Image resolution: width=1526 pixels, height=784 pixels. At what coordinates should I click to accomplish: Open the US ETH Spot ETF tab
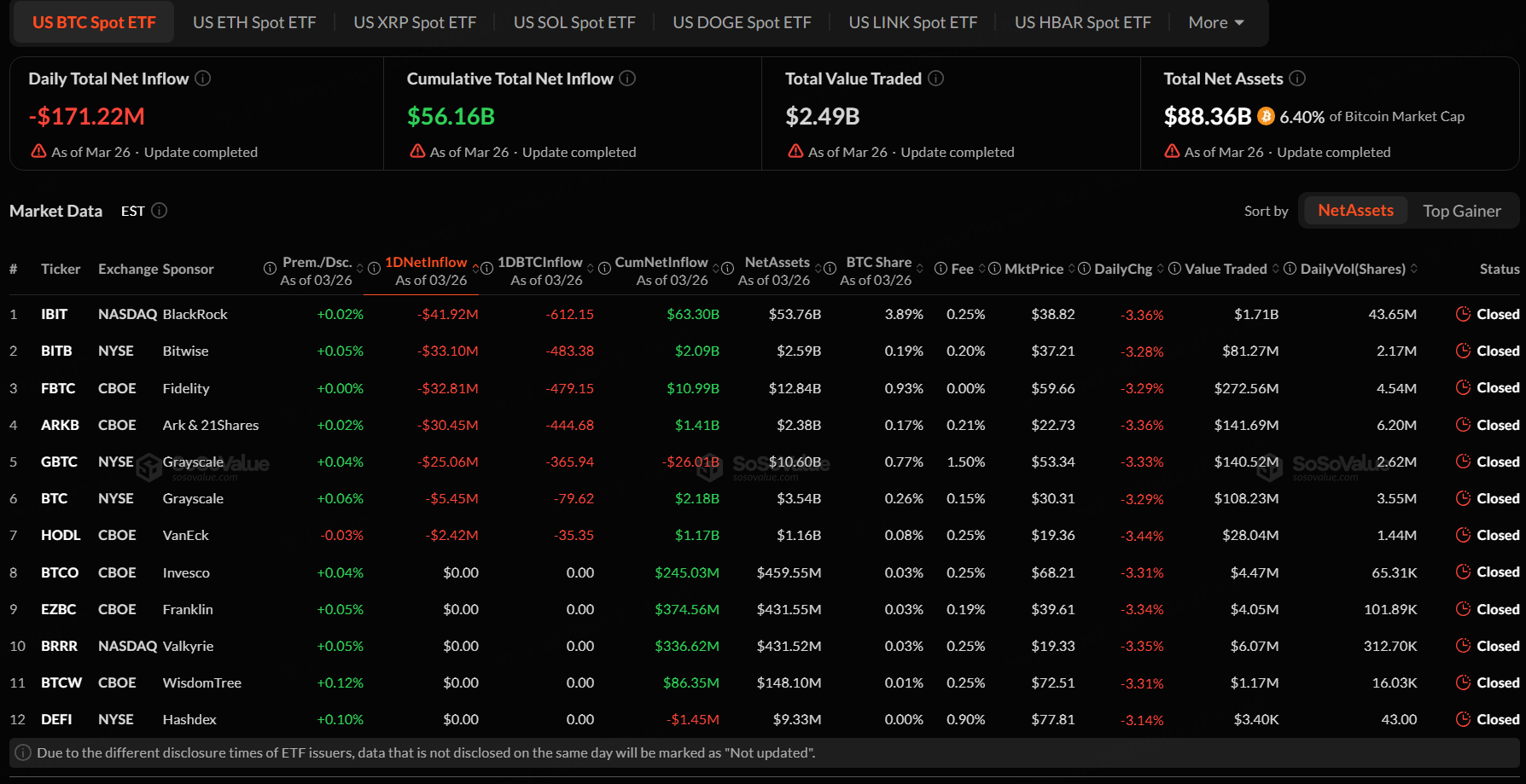[254, 23]
